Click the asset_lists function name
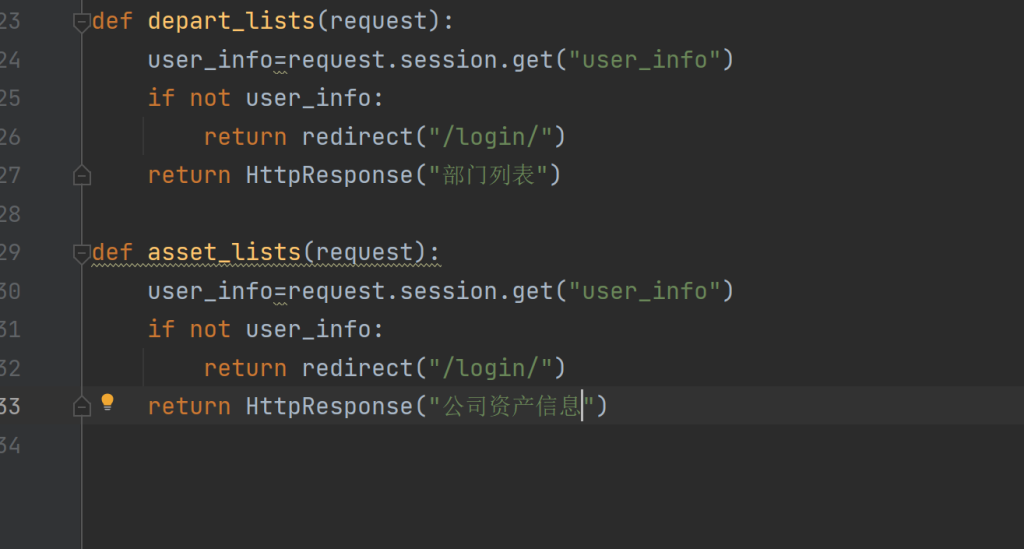The height and width of the screenshot is (549, 1024). tap(224, 252)
